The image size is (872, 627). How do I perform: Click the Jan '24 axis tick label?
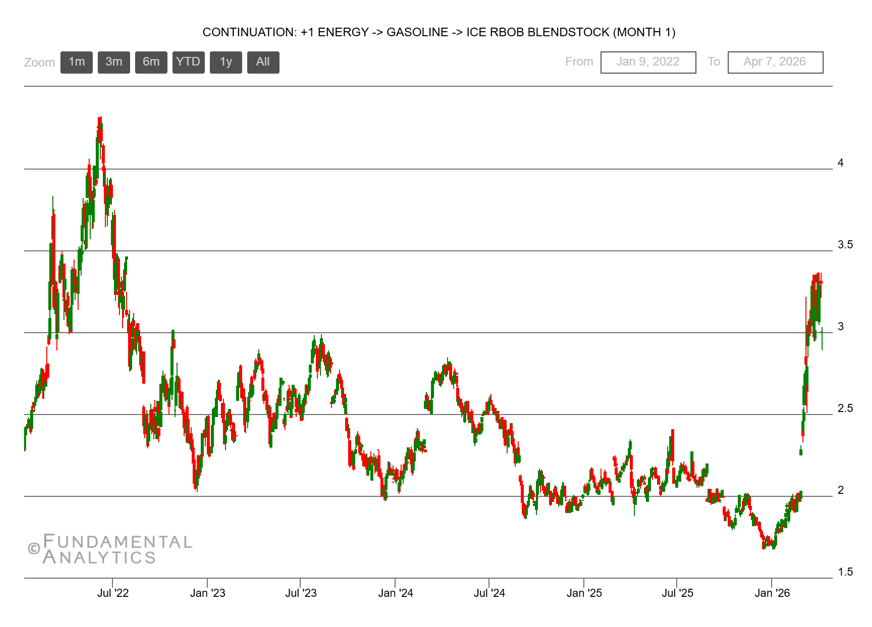click(x=395, y=593)
